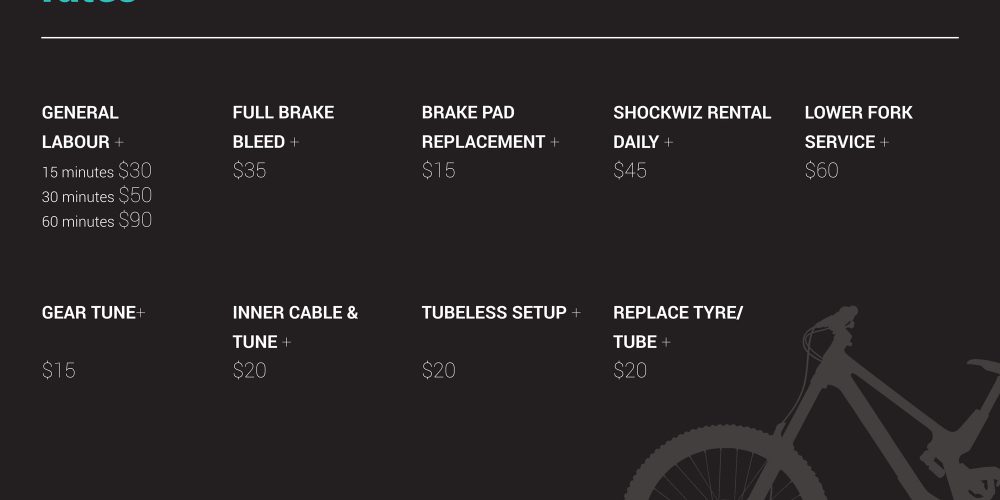The image size is (1000, 500).
Task: Expand the Shockwiz Rental Daily plus icon
Action: (x=668, y=142)
